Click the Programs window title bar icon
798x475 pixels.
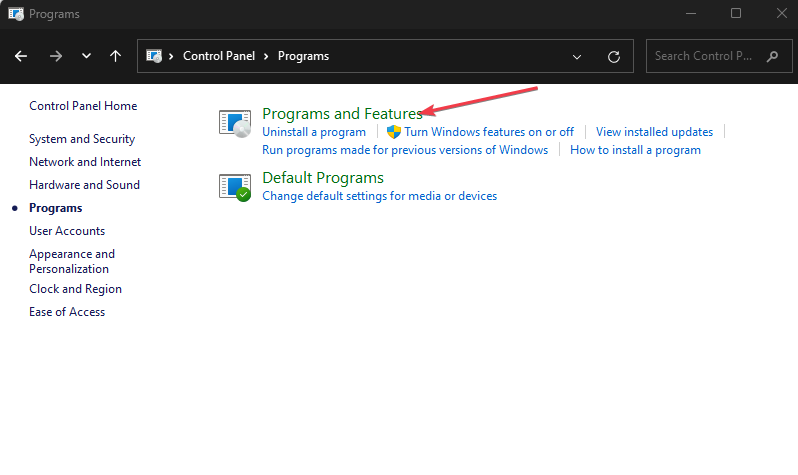tap(16, 14)
